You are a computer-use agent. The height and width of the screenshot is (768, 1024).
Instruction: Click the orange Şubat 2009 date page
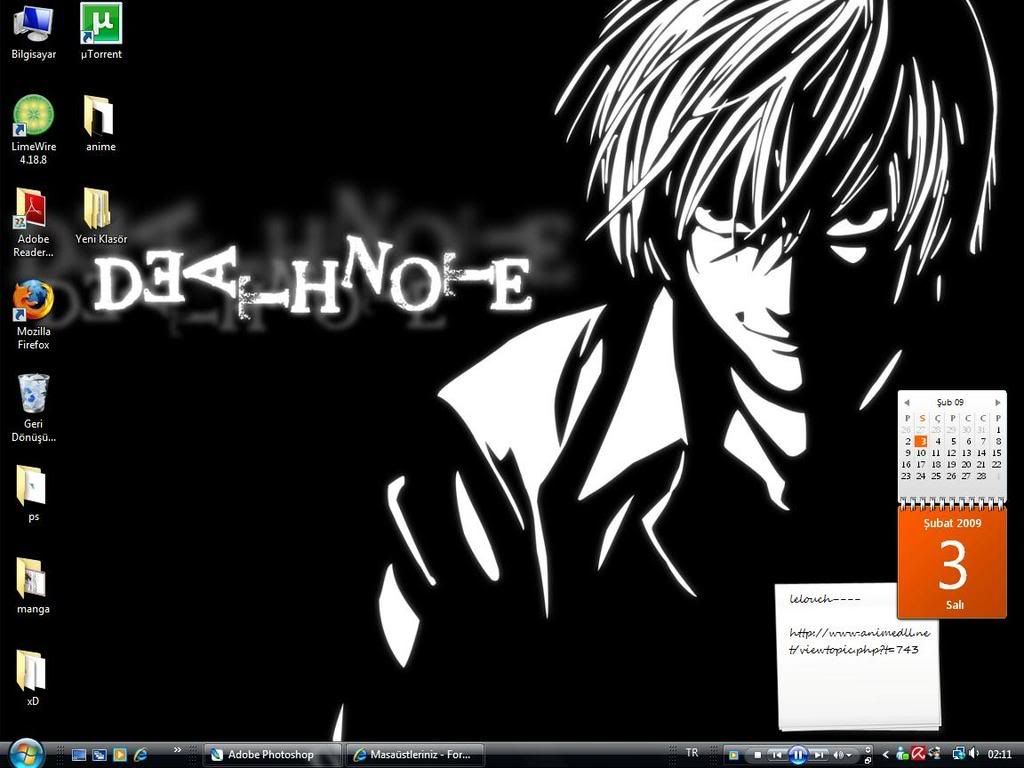click(952, 563)
